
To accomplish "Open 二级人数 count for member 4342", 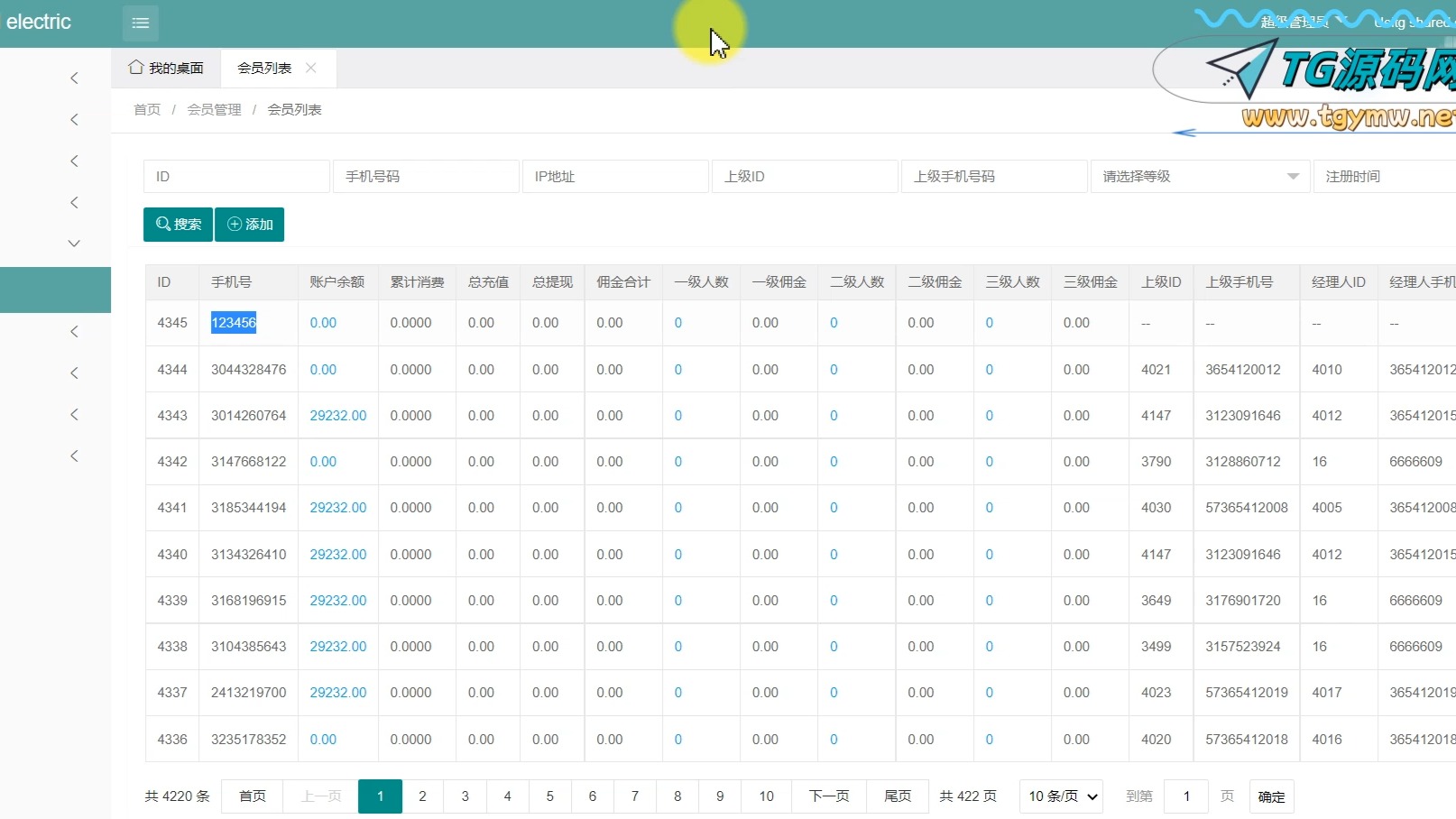I will (x=834, y=462).
